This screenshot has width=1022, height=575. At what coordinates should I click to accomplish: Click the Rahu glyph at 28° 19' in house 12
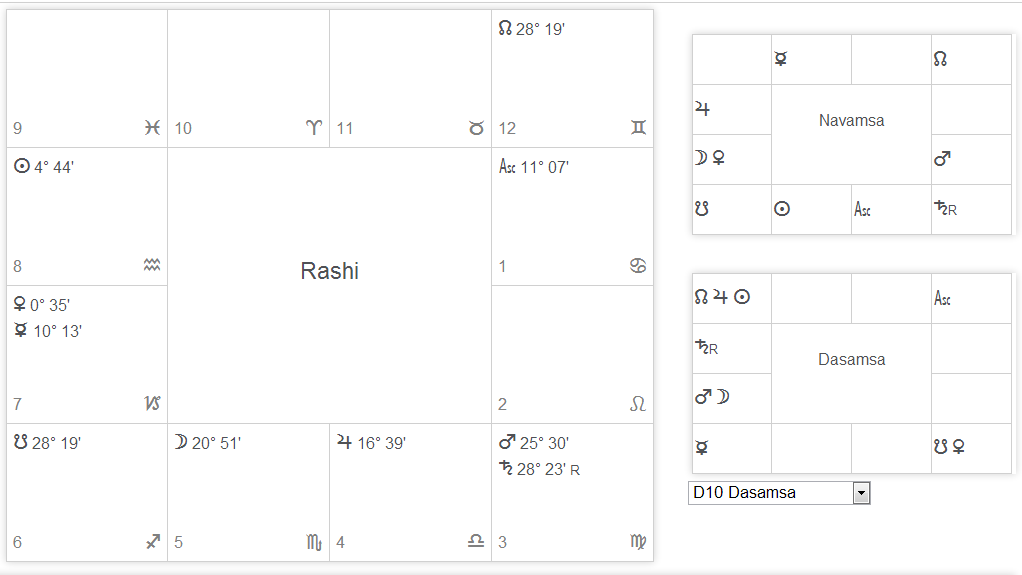point(505,29)
